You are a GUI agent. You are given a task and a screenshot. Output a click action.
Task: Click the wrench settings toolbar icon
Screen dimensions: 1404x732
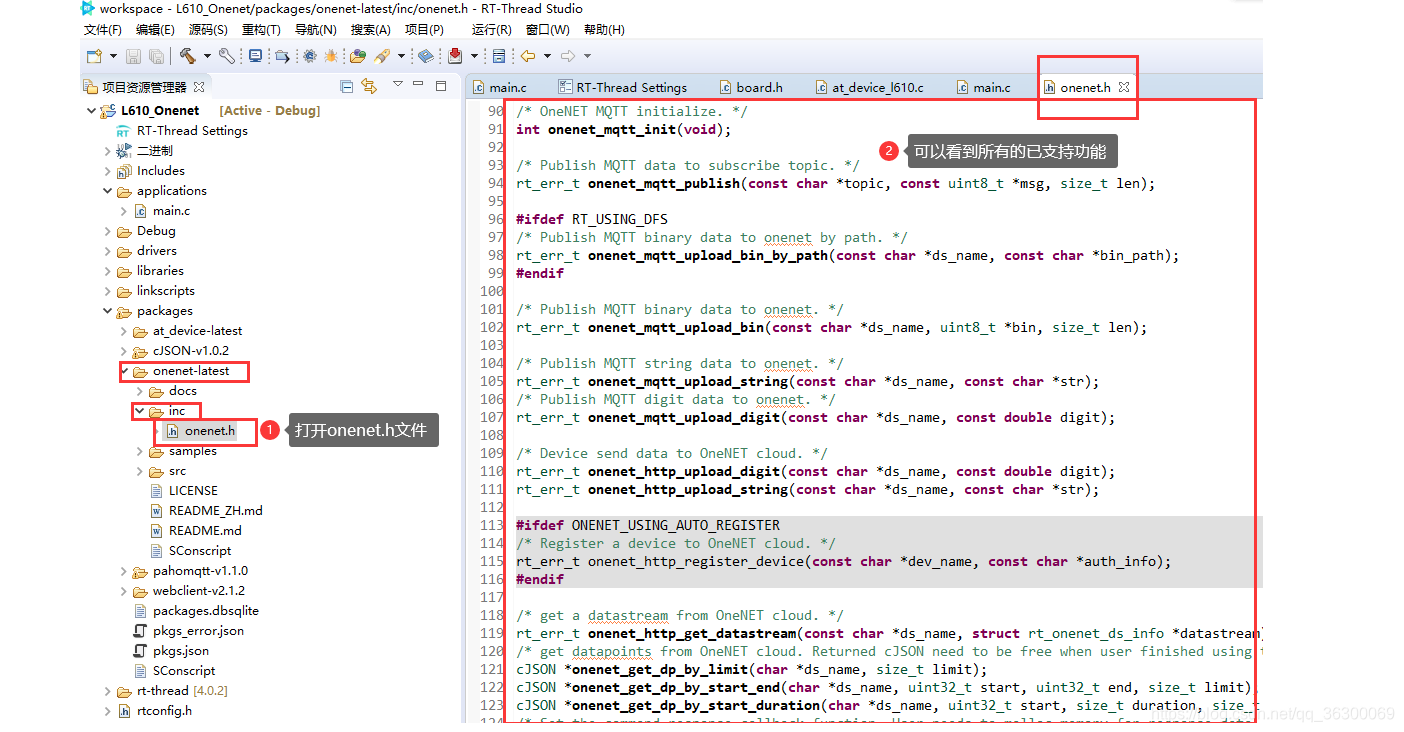coord(227,56)
